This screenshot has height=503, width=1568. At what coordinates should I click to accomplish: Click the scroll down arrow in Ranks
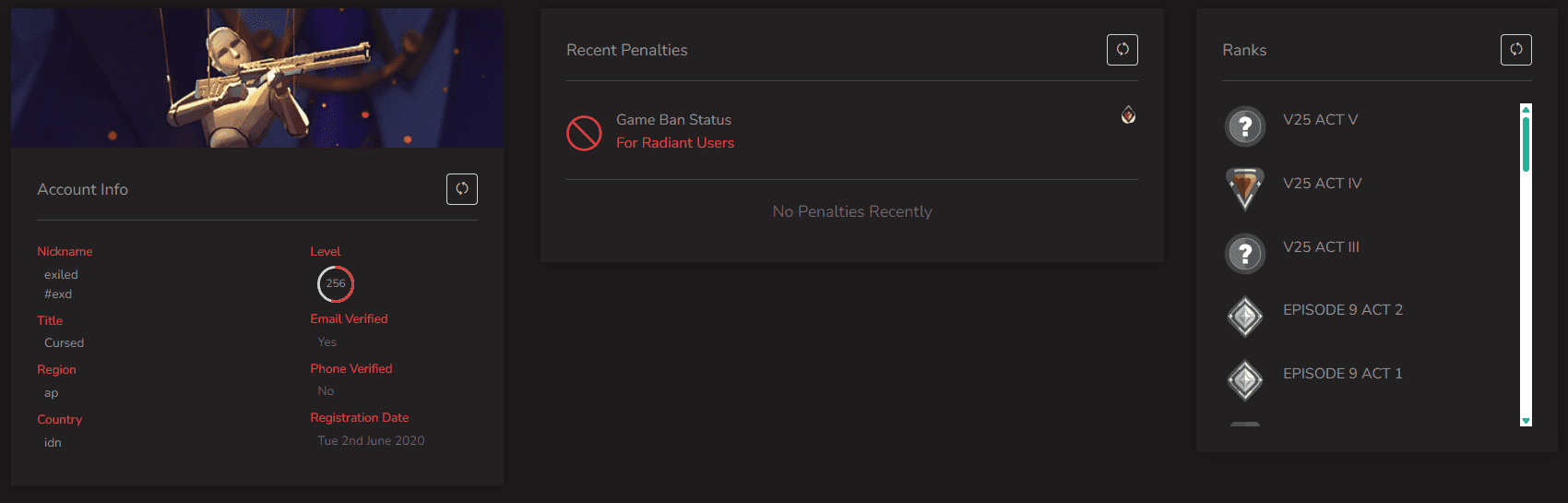1526,421
